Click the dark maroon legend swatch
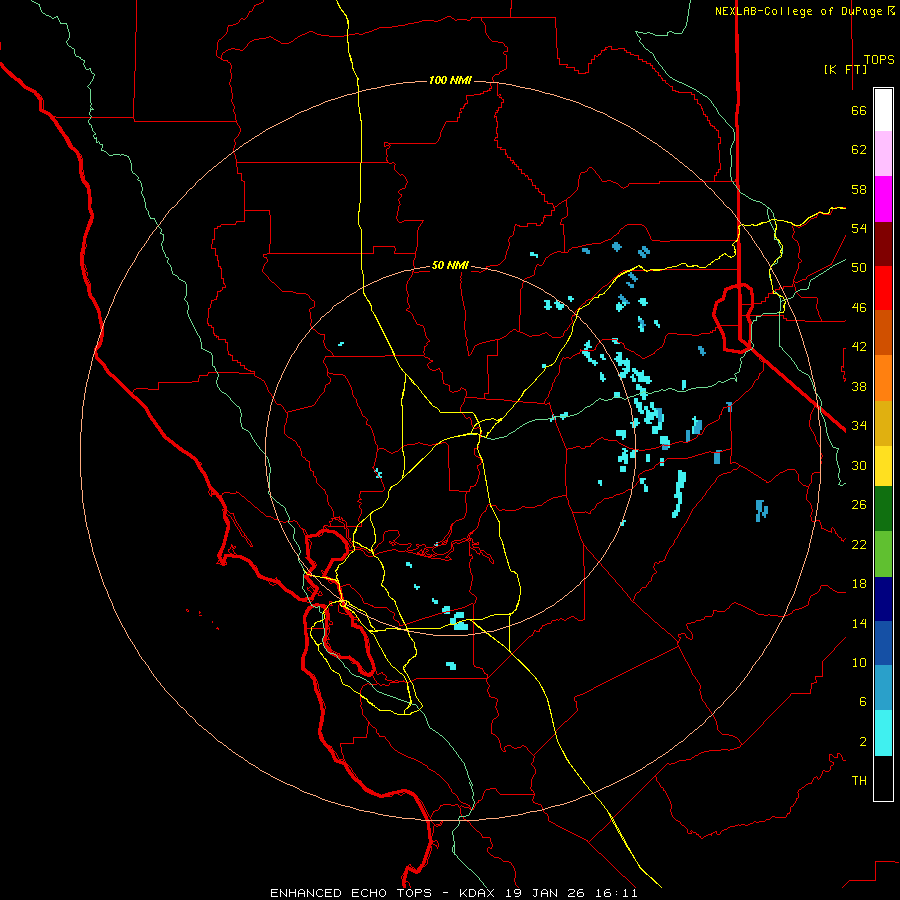This screenshot has width=900, height=900. [883, 243]
